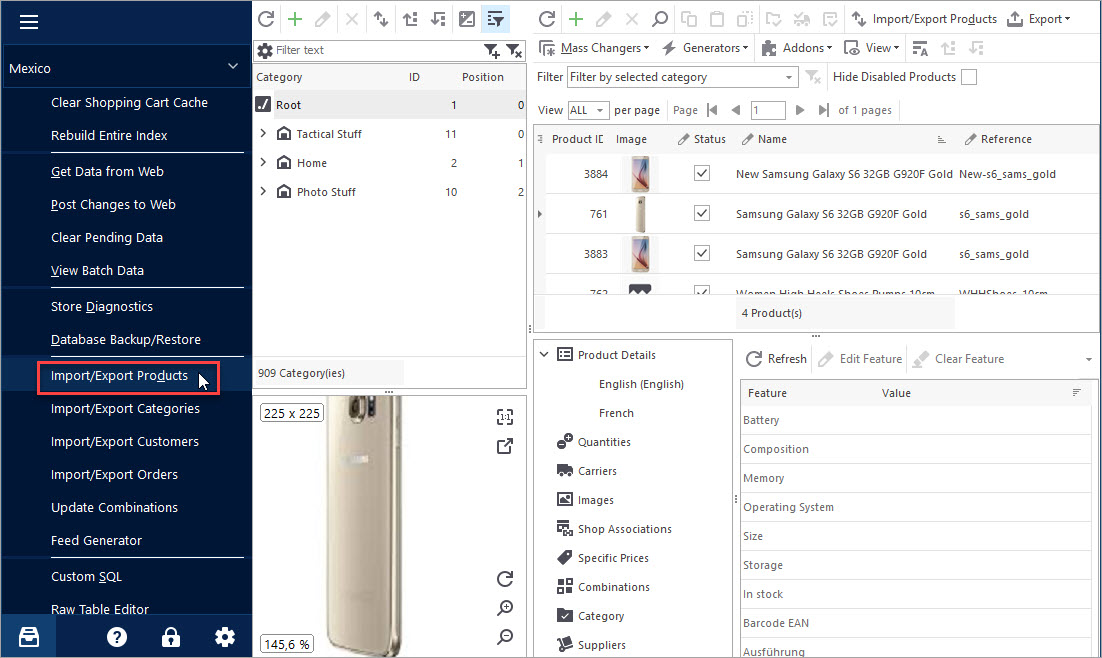Zoom in on the product image
The width and height of the screenshot is (1102, 658).
pos(505,607)
